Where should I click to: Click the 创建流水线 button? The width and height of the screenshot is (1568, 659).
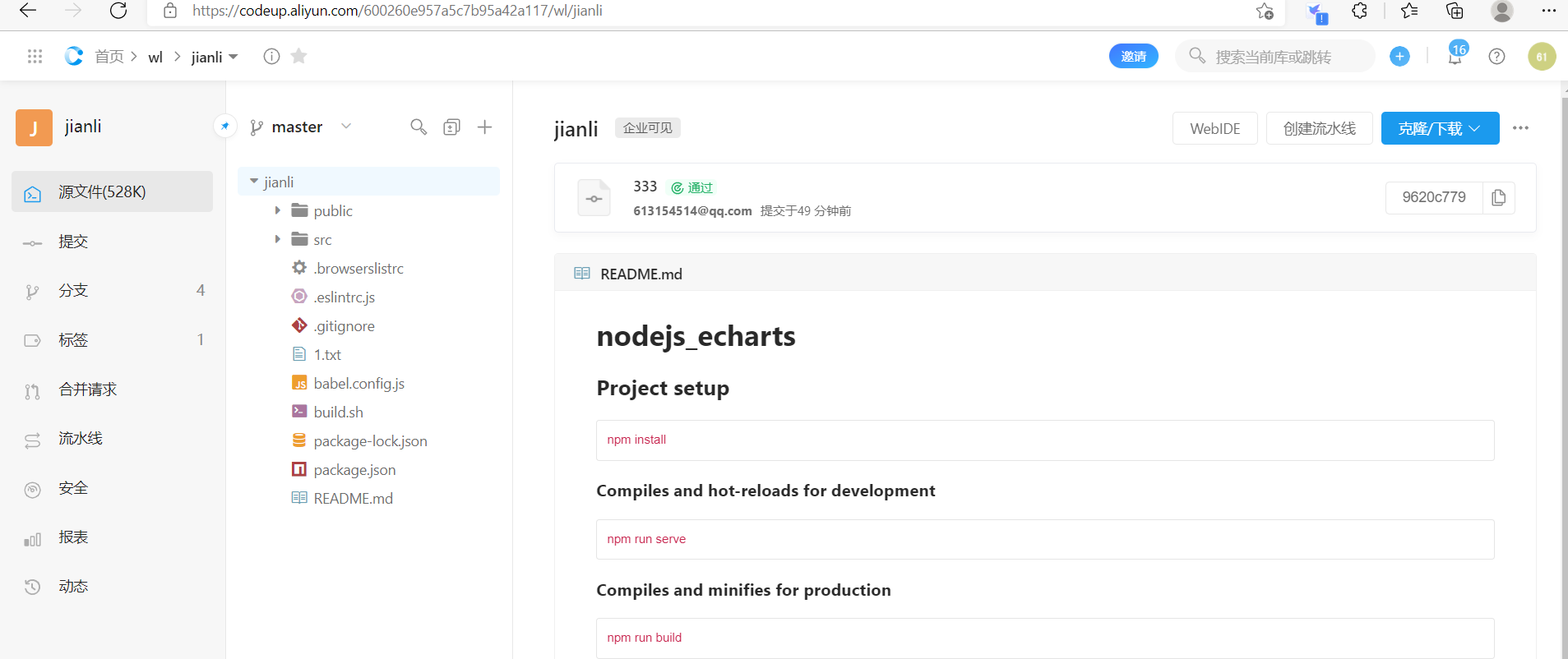tap(1319, 129)
